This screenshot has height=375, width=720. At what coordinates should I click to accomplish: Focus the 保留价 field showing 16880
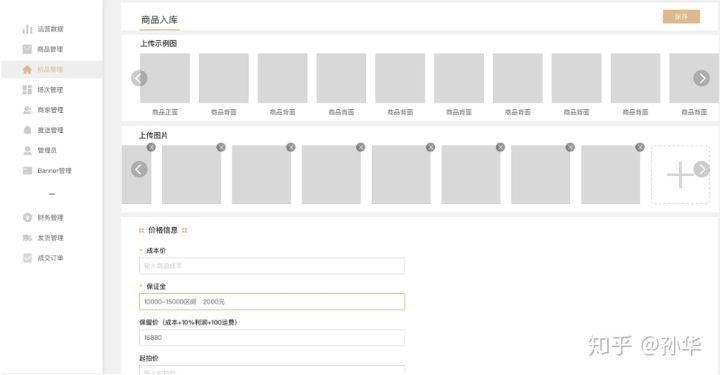pyautogui.click(x=272, y=337)
